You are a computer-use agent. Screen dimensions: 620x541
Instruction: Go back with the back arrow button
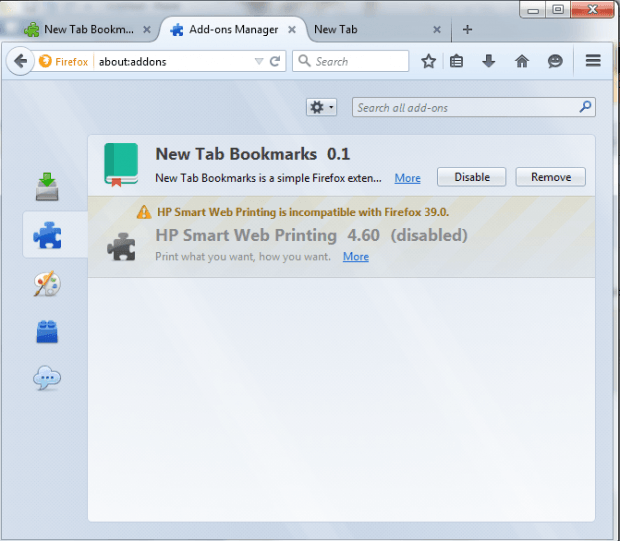20,61
